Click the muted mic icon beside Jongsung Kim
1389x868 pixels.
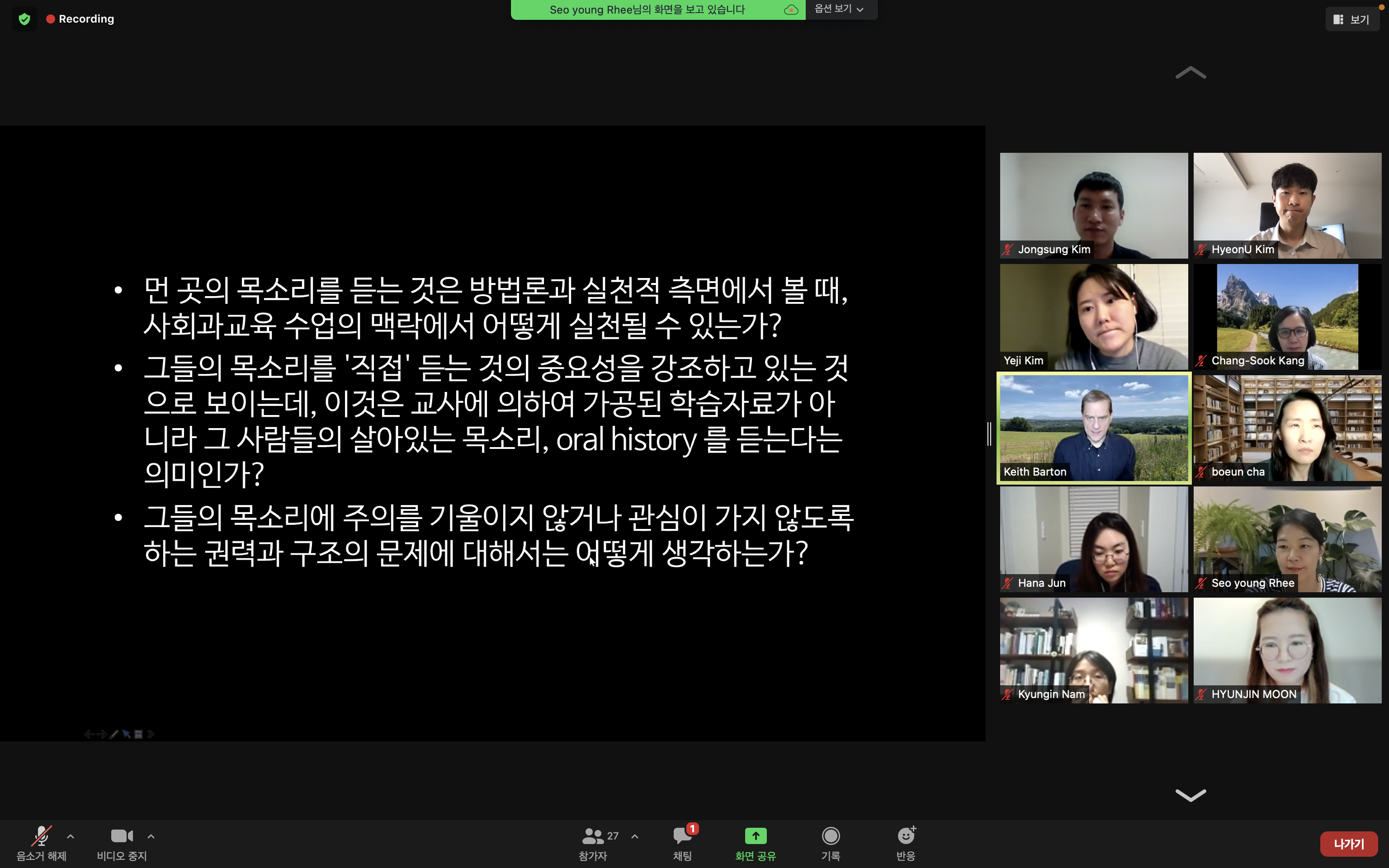click(1008, 249)
